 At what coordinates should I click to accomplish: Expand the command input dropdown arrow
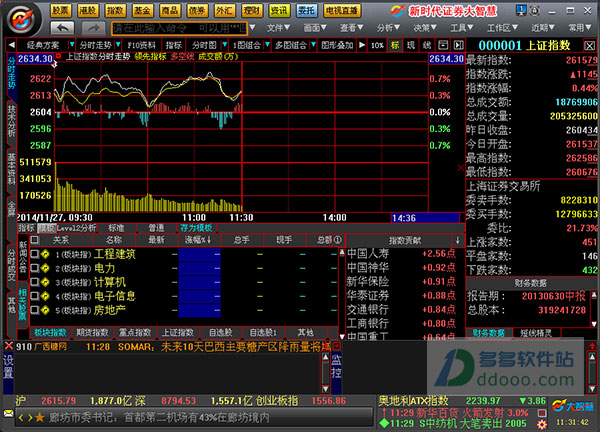(x=252, y=28)
